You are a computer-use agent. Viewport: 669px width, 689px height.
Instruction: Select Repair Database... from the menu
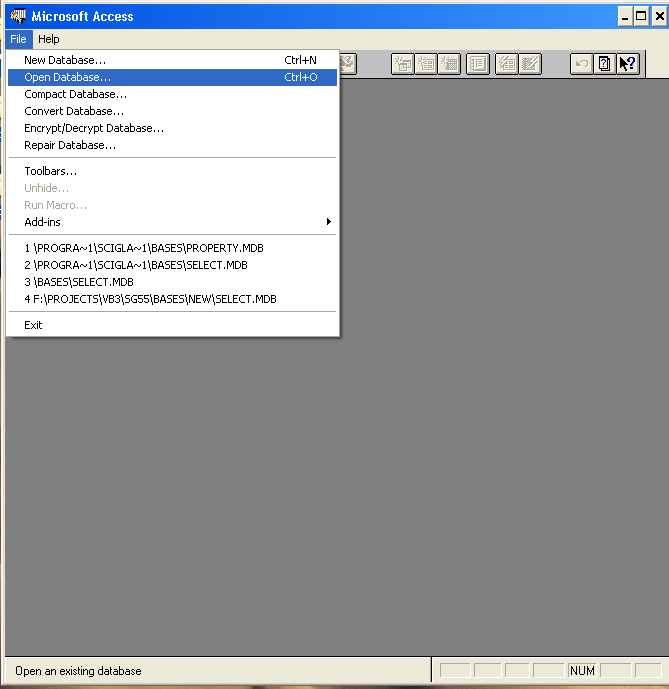pos(172,145)
